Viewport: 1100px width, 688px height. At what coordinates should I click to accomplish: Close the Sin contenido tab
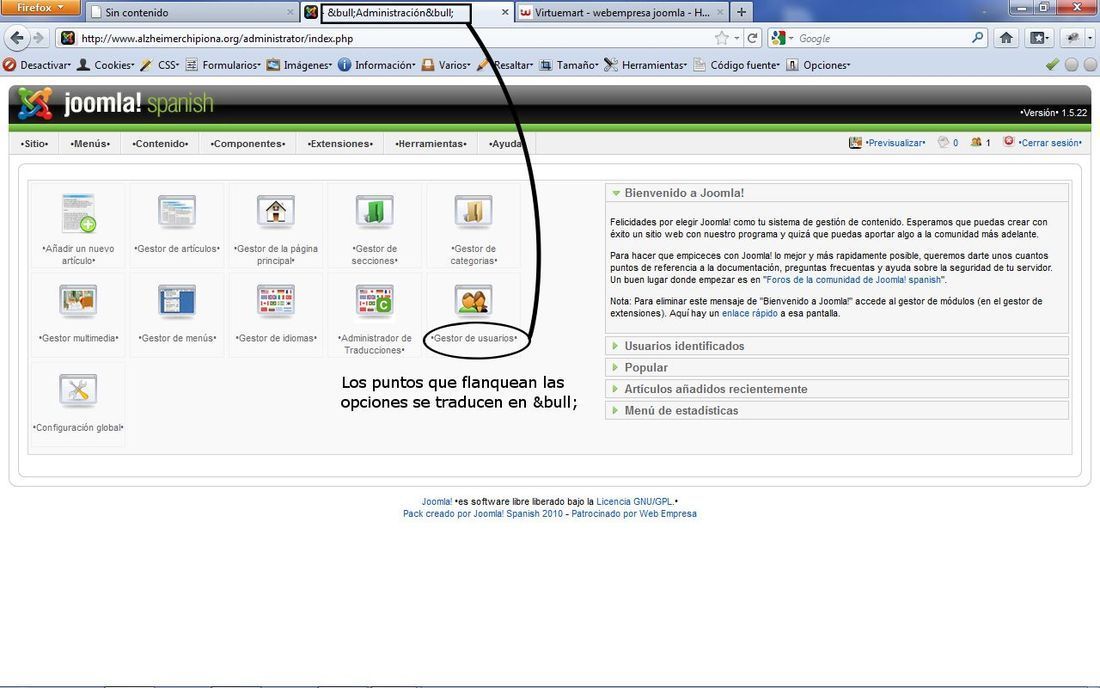(x=290, y=13)
